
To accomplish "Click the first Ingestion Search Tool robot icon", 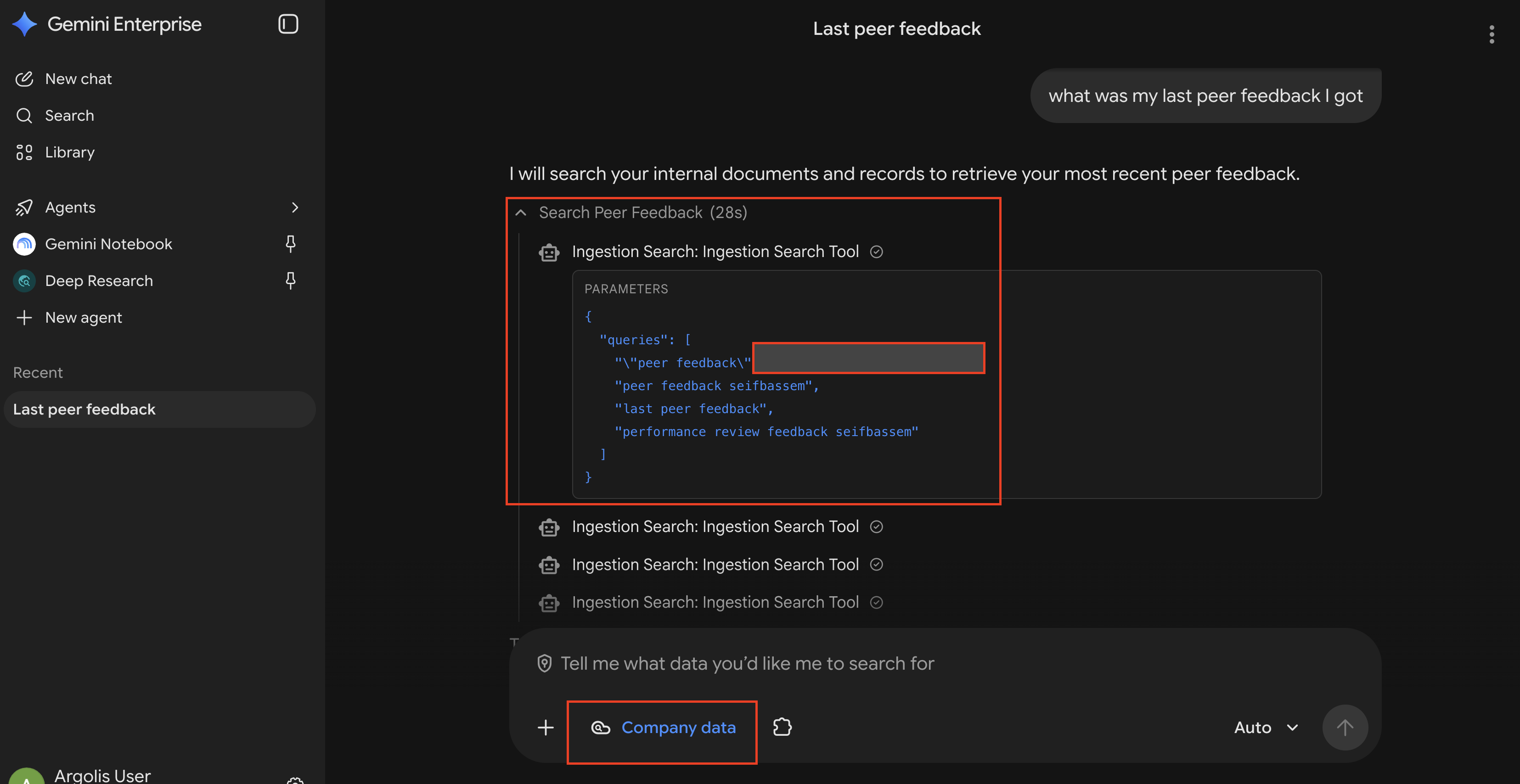I will click(549, 252).
